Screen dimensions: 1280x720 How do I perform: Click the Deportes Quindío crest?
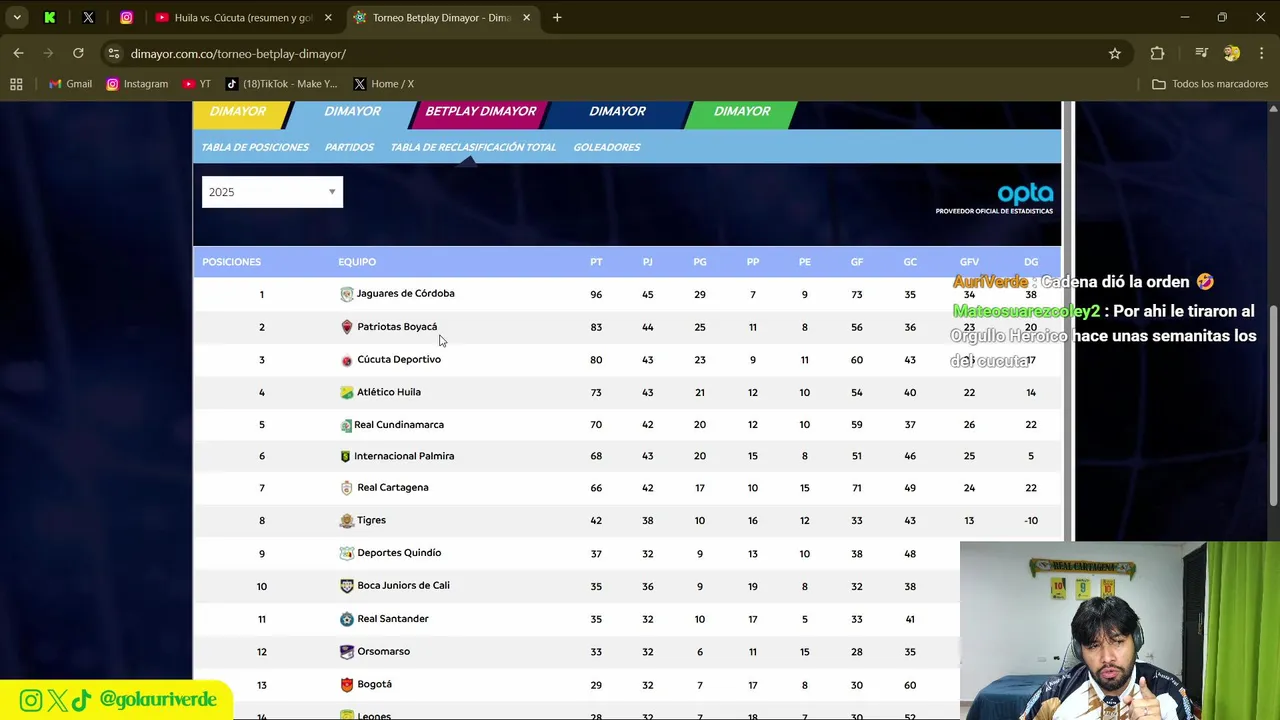pyautogui.click(x=346, y=553)
